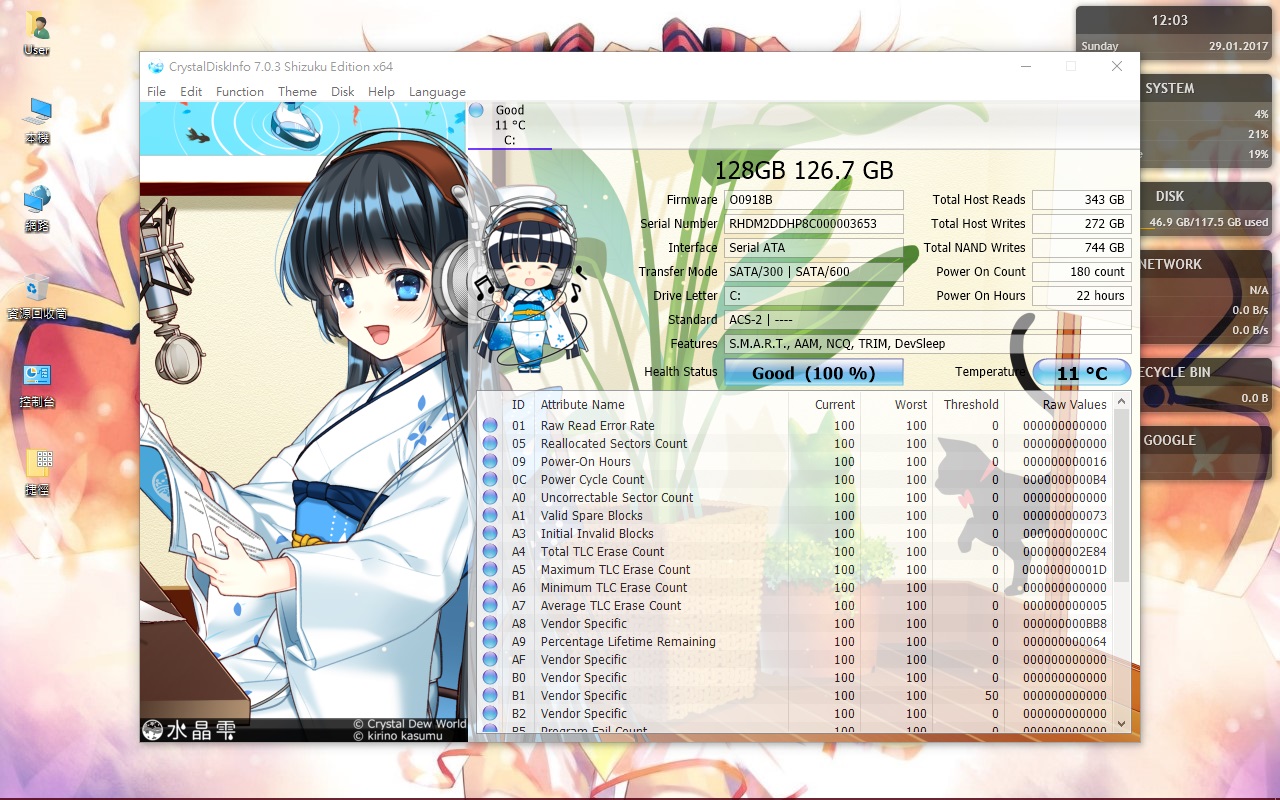Click status orb for Maximum TLC Erase Count
Image resolution: width=1280 pixels, height=800 pixels.
[x=490, y=570]
